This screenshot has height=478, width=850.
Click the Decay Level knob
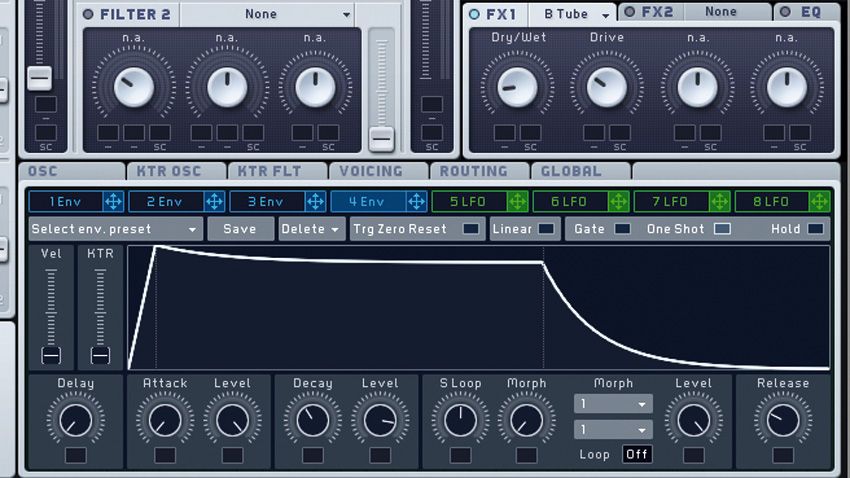click(380, 420)
